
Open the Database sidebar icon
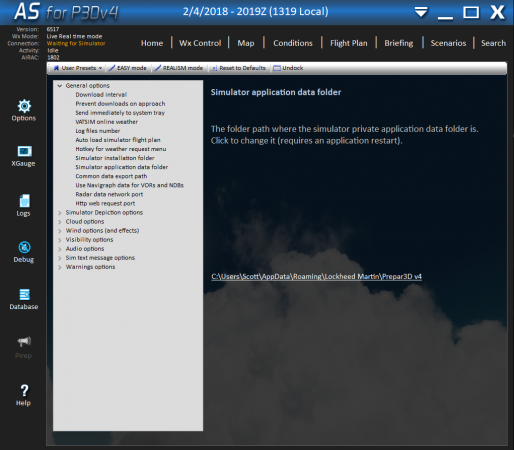pyautogui.click(x=24, y=295)
